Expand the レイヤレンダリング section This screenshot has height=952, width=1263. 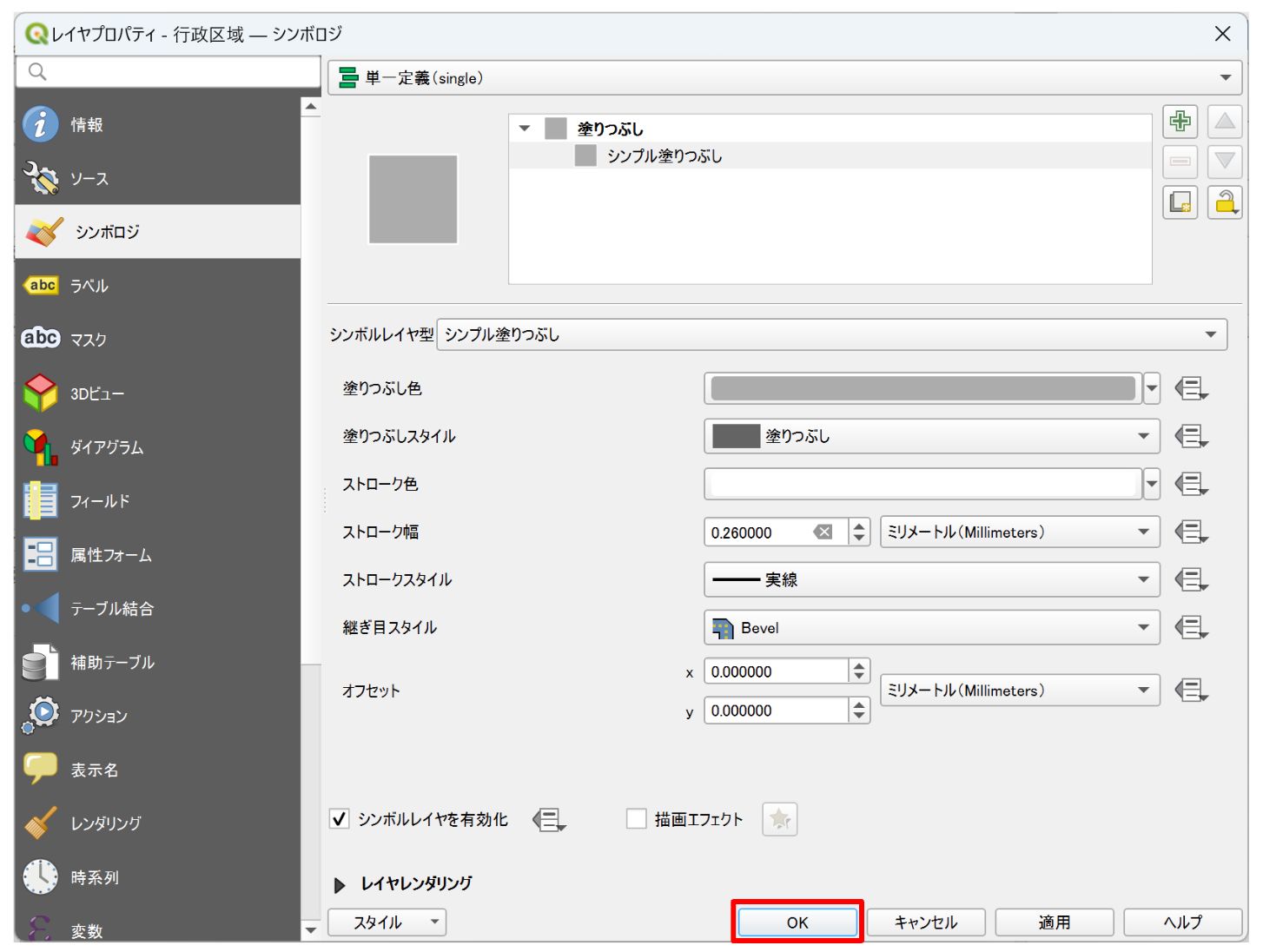point(340,885)
